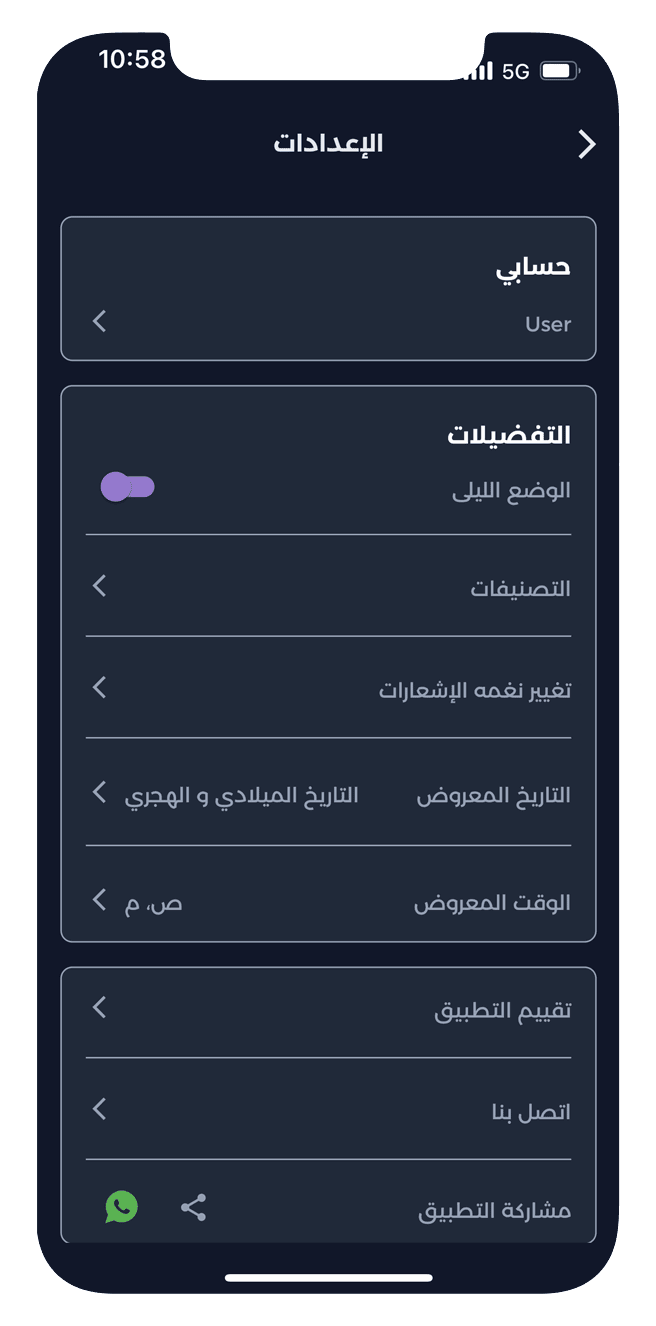
Task: Toggle the purple night mode switch off
Action: coord(128,488)
